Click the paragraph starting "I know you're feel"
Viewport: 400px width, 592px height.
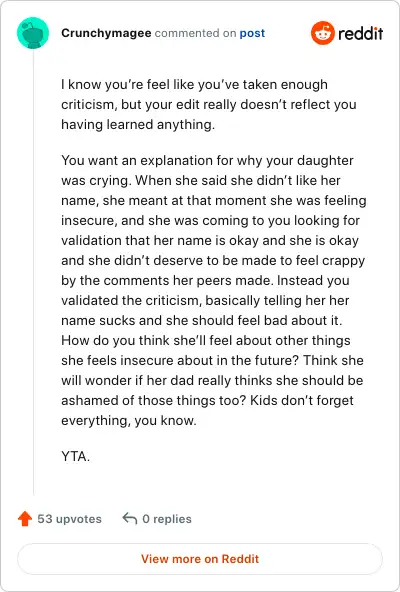(x=209, y=105)
